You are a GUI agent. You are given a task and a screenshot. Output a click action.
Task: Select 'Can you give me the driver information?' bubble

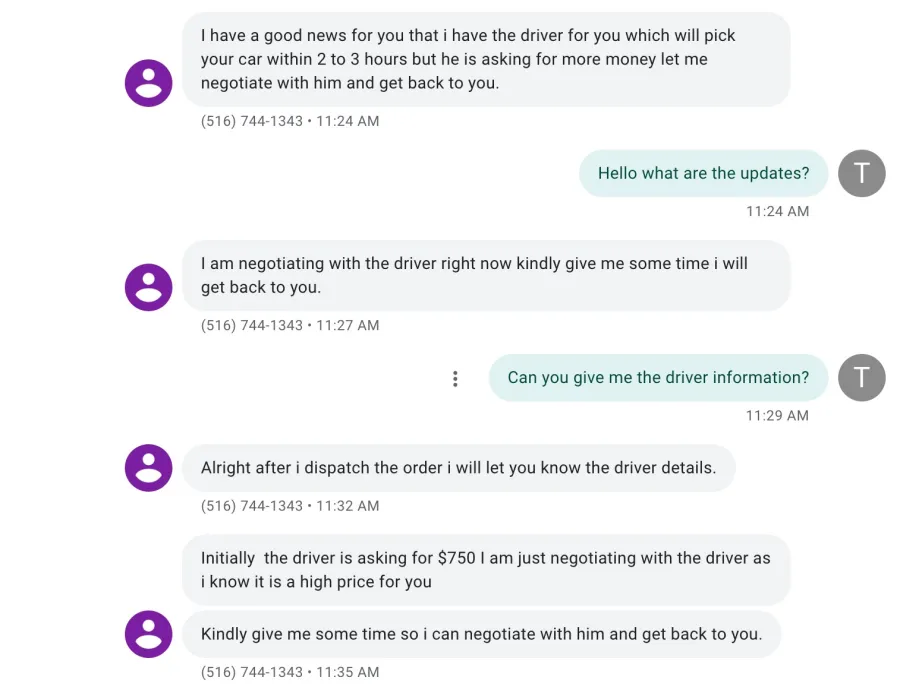click(658, 378)
